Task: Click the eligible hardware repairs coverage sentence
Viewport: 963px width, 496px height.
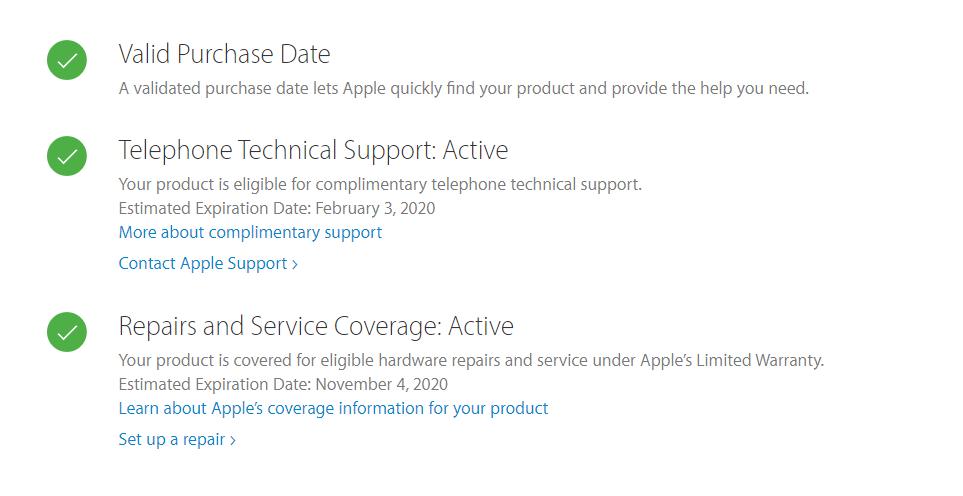Action: [x=471, y=360]
